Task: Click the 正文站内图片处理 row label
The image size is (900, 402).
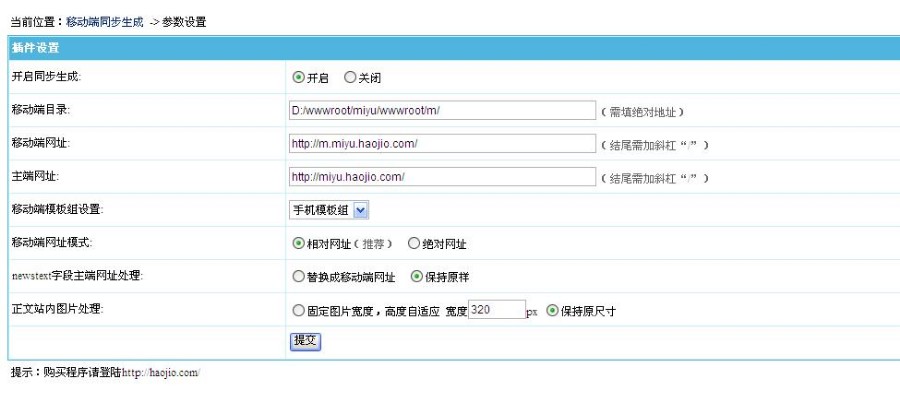Action: [x=57, y=309]
